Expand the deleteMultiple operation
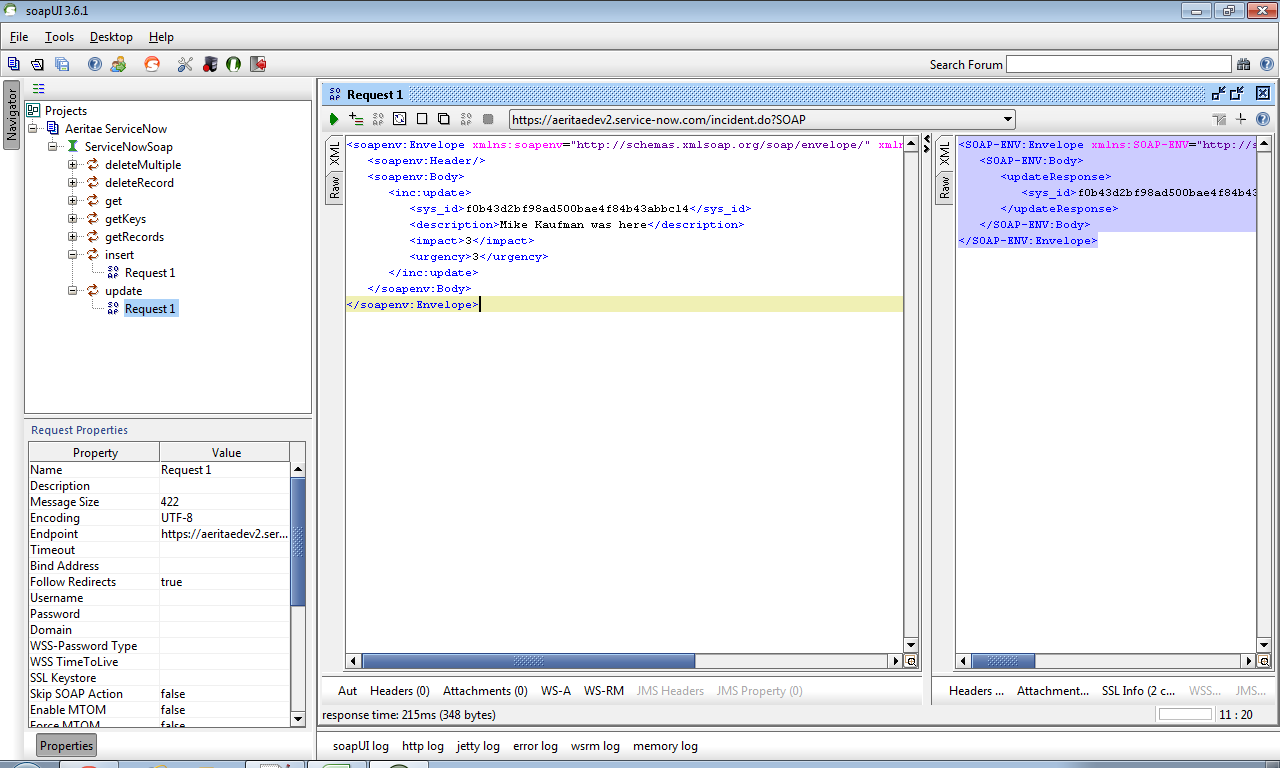The width and height of the screenshot is (1280, 768). point(73,165)
